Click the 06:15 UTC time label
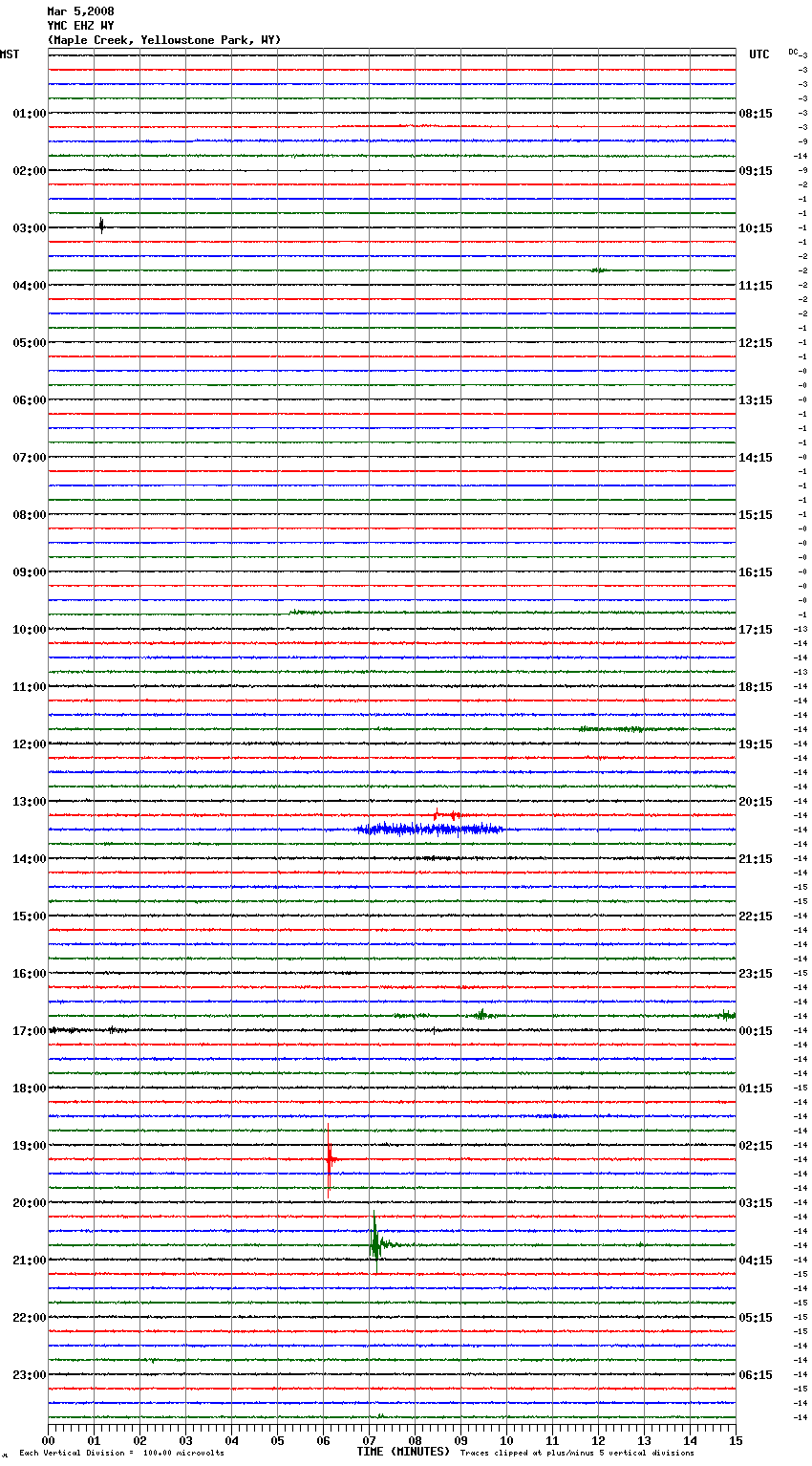The image size is (812, 1466). point(756,1375)
